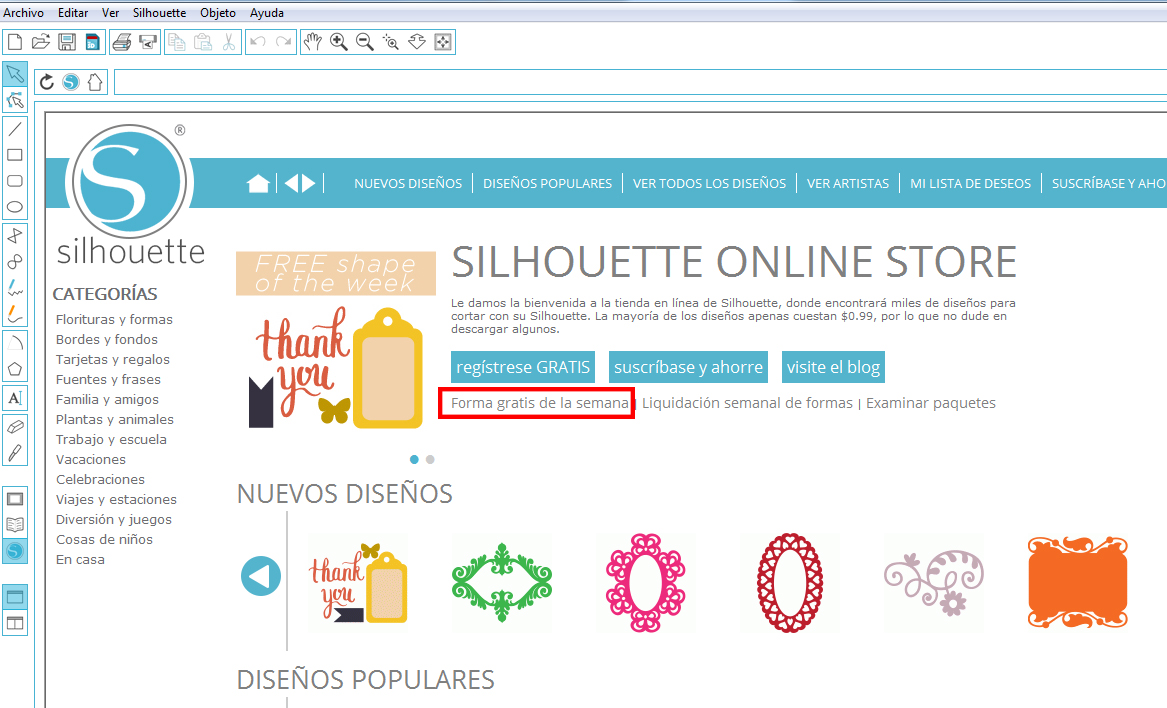Open the Editar menu
The width and height of the screenshot is (1167, 708).
73,13
